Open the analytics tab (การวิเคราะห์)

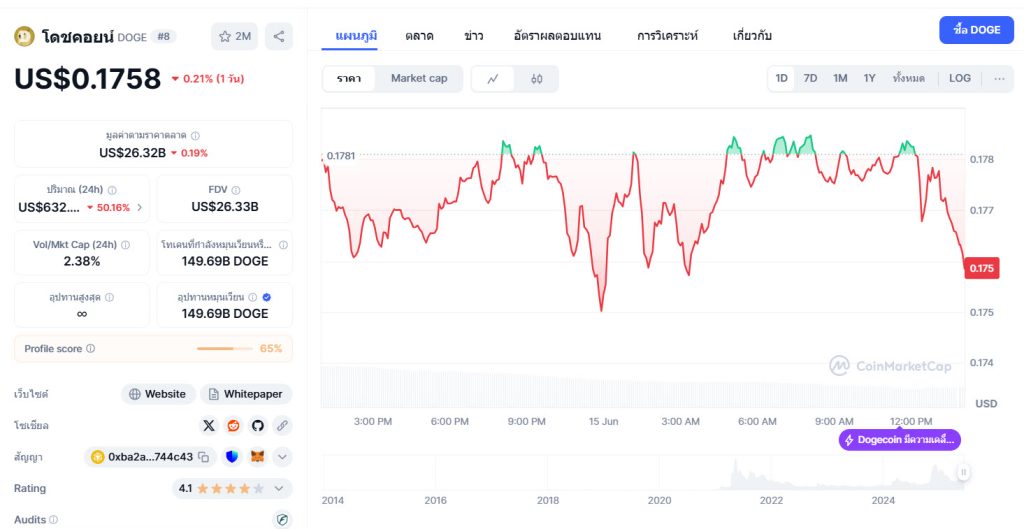667,36
